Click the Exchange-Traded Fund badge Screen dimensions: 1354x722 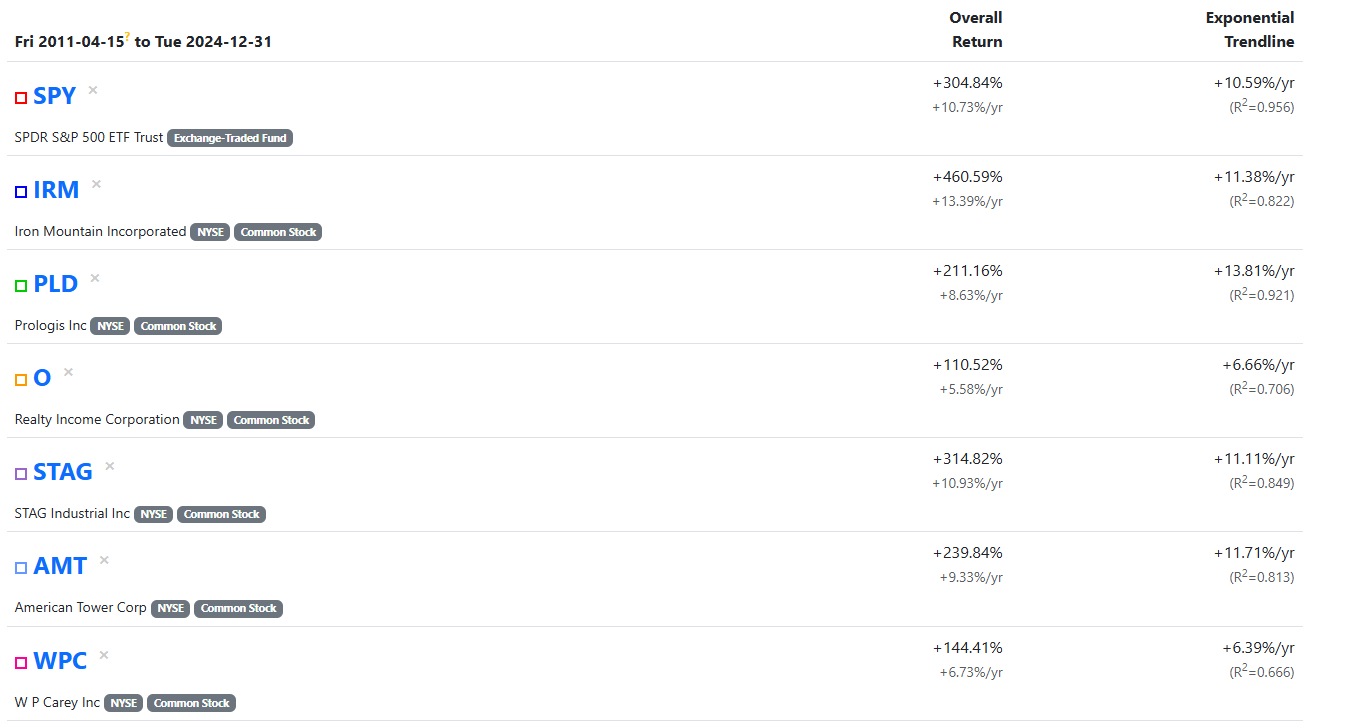coord(230,138)
